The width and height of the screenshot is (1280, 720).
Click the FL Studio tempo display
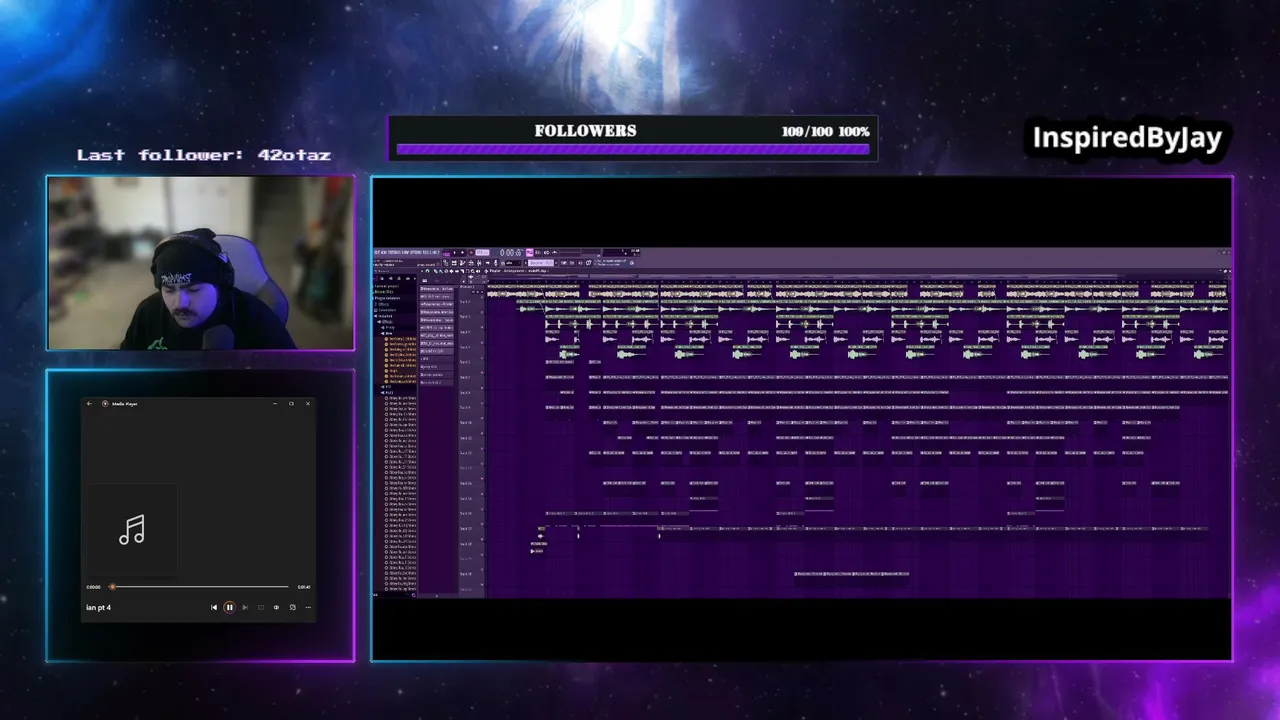[483, 252]
